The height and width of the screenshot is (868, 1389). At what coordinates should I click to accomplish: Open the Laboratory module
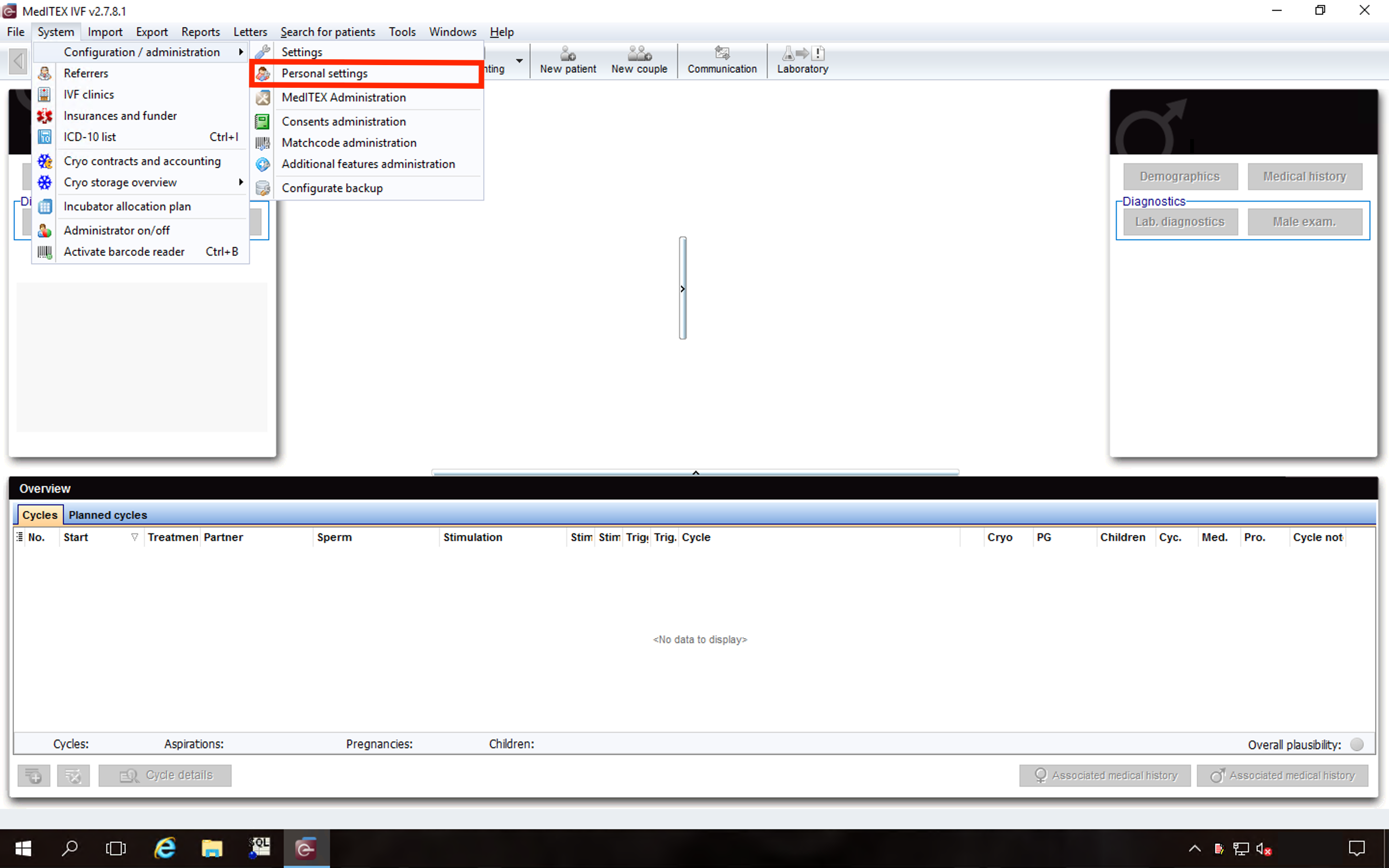tap(802, 60)
